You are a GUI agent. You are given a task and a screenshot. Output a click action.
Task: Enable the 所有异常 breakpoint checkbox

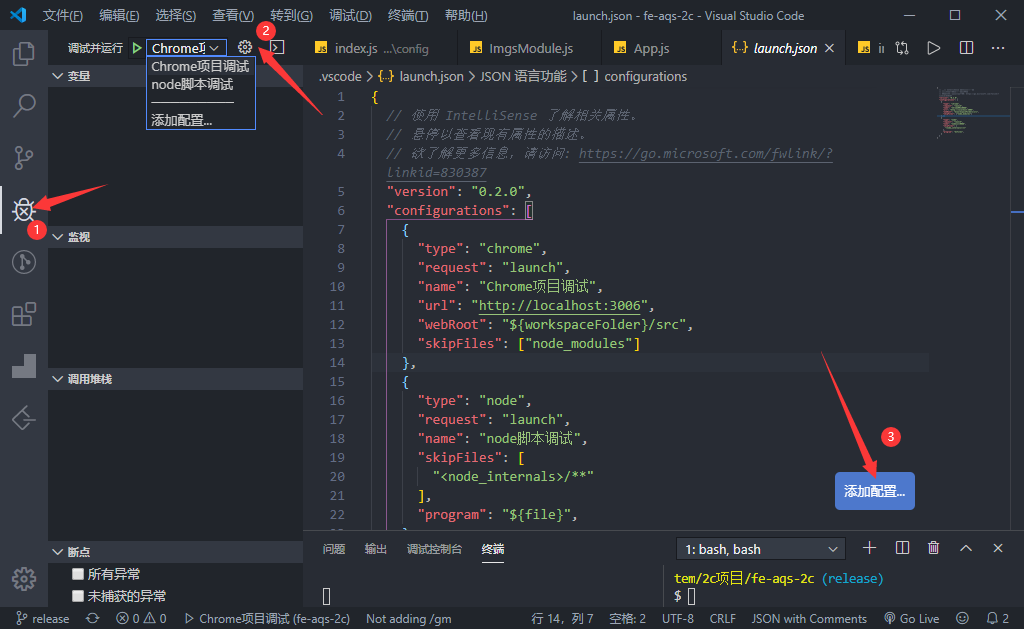tap(78, 574)
